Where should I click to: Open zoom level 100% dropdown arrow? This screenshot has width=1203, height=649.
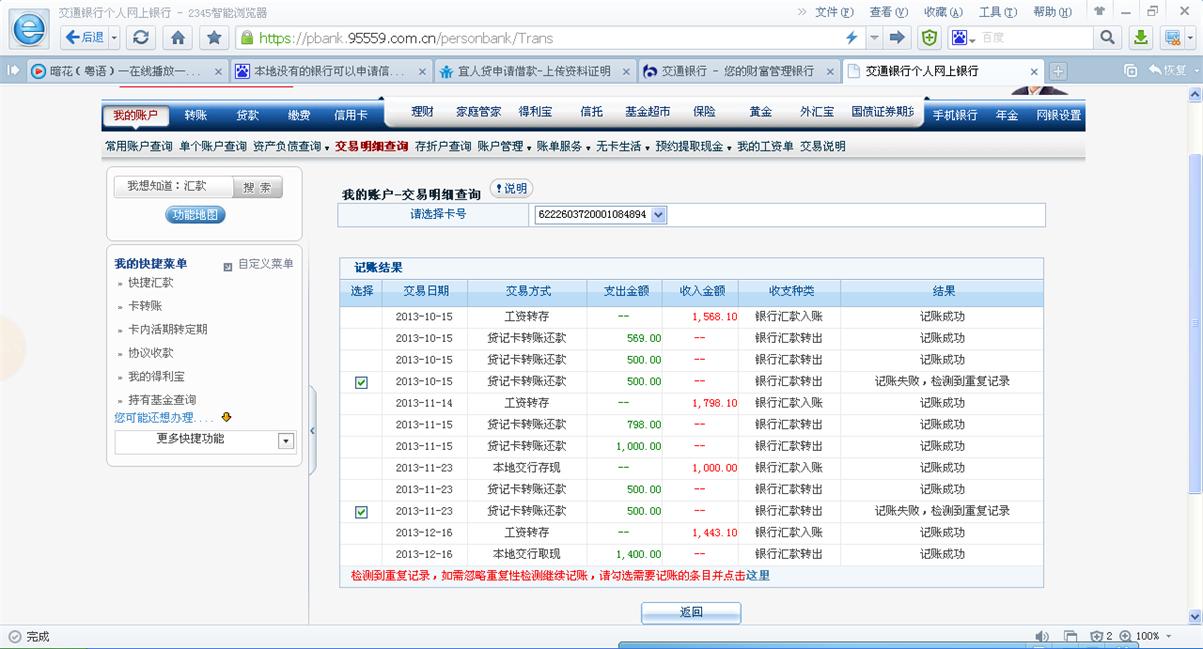1168,636
